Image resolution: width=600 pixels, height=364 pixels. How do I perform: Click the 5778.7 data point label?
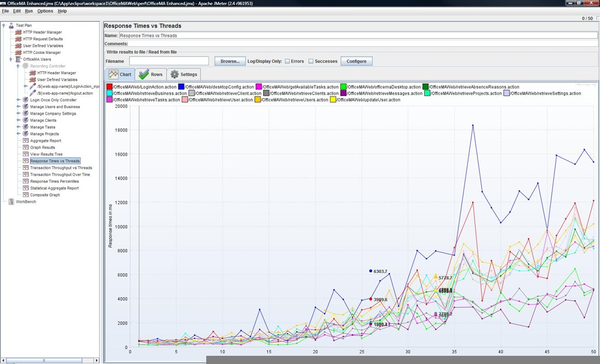(445, 278)
